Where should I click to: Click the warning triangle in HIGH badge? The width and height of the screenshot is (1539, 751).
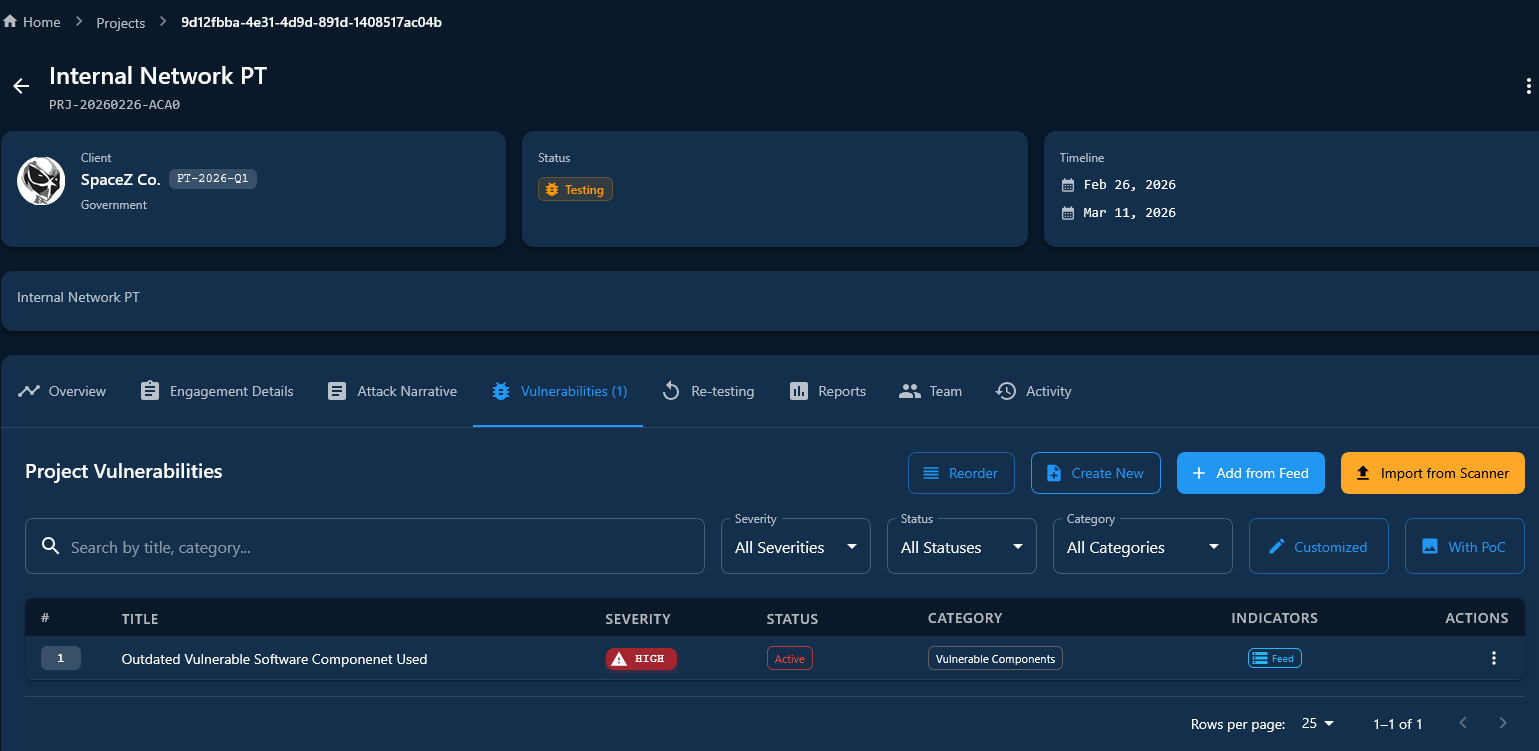point(619,659)
